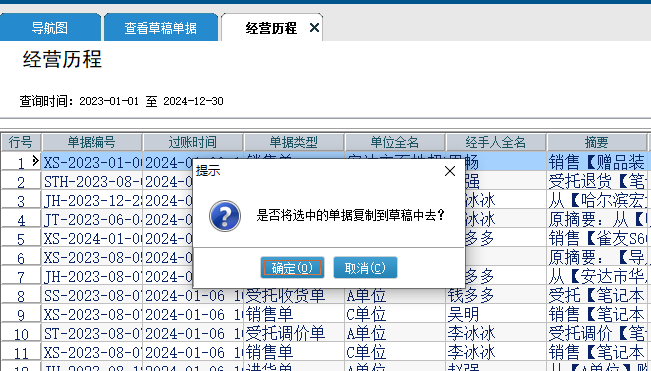Select the SS-2023-08 document cell

point(92,295)
